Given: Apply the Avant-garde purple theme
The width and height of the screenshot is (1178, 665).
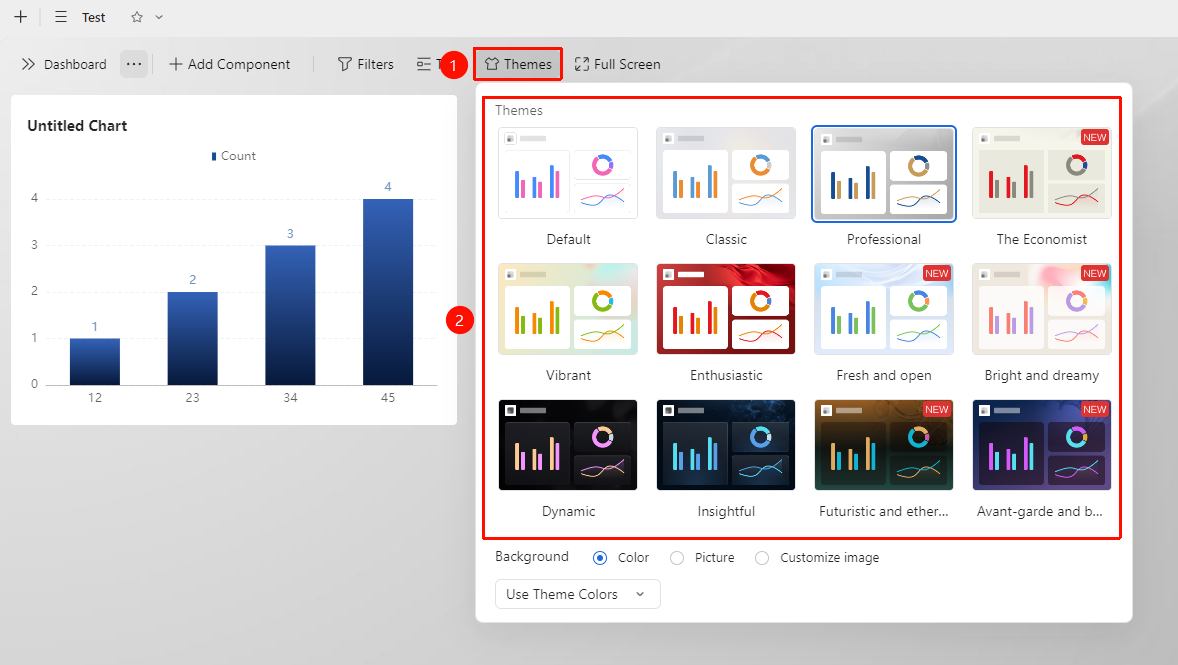Looking at the screenshot, I should 1041,445.
